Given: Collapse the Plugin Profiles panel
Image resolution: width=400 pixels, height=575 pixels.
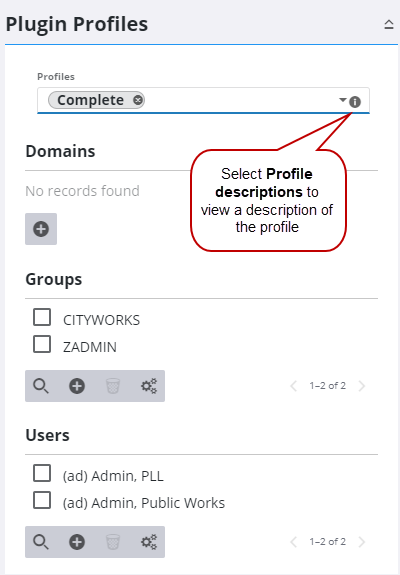Looking at the screenshot, I should pos(389,25).
